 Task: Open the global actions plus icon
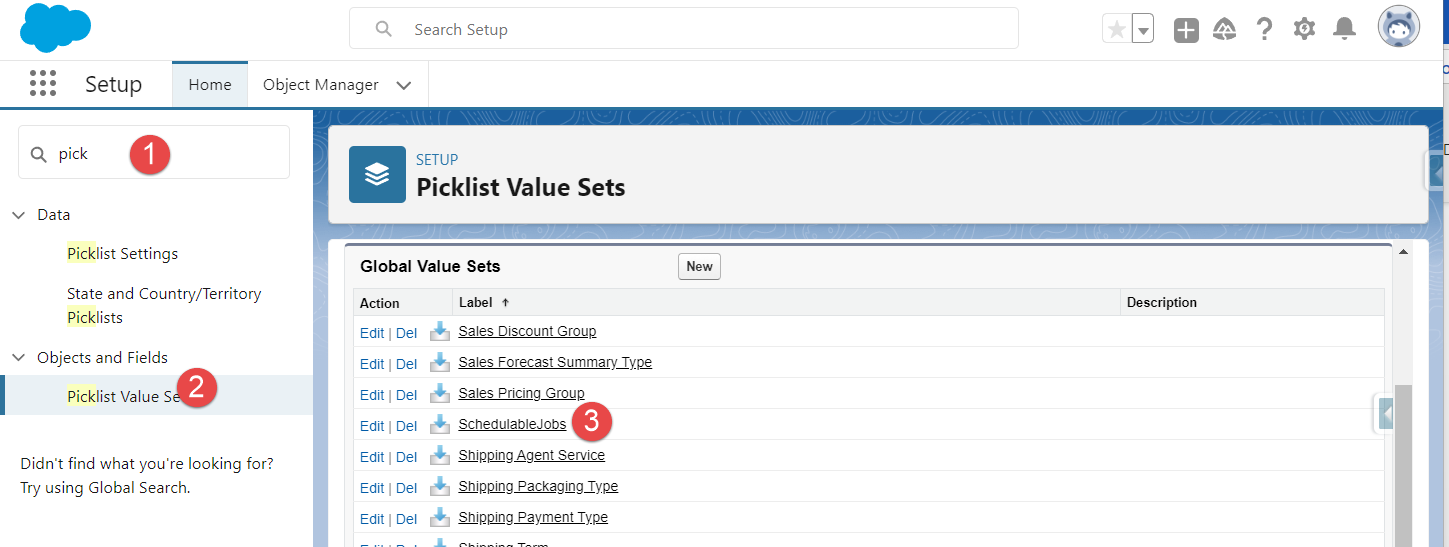point(1186,30)
